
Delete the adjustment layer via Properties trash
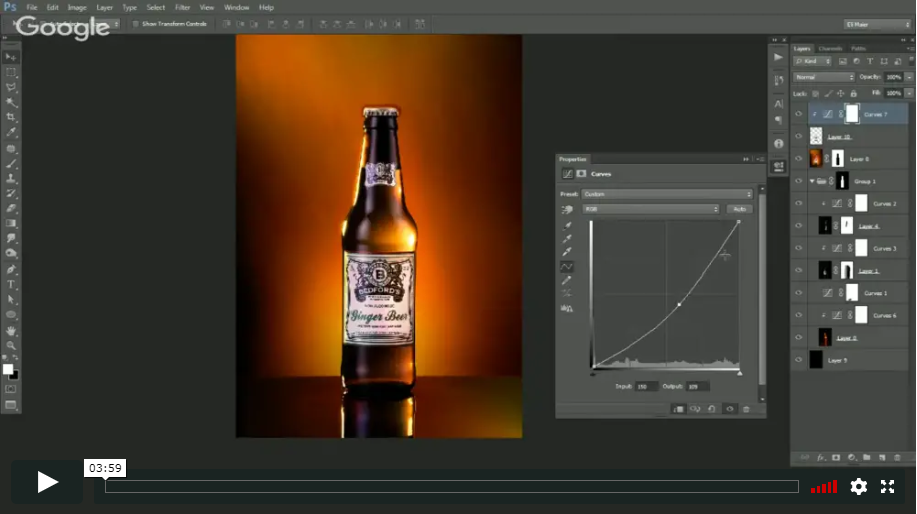tap(746, 409)
